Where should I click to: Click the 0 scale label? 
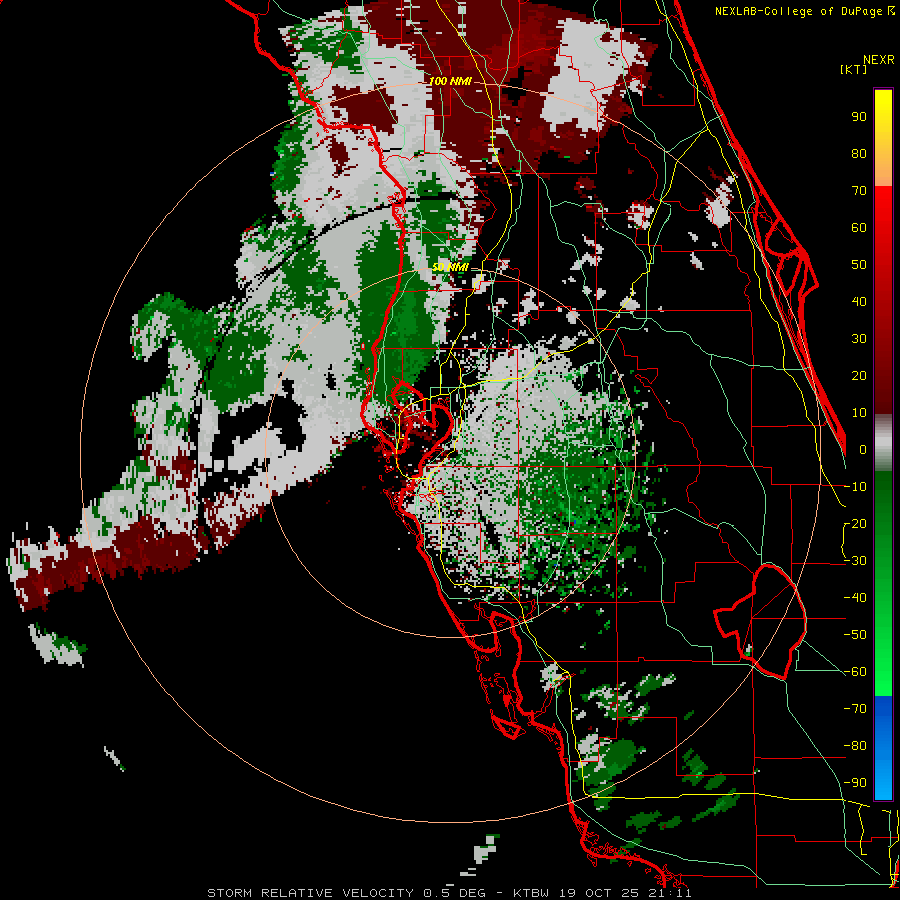[863, 449]
